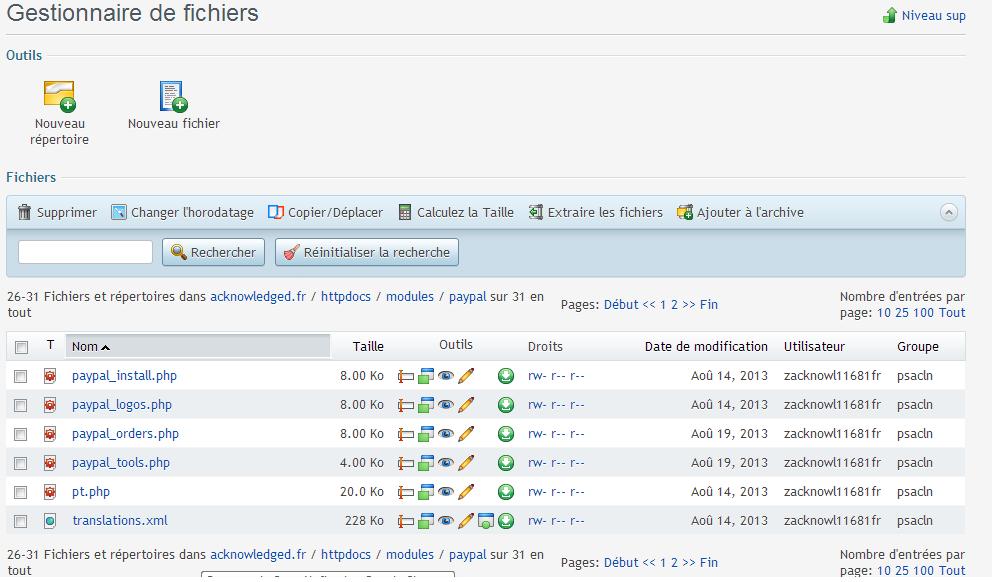The height and width of the screenshot is (582, 995).
Task: Download paypal_orders.php with the green arrow
Action: [506, 434]
